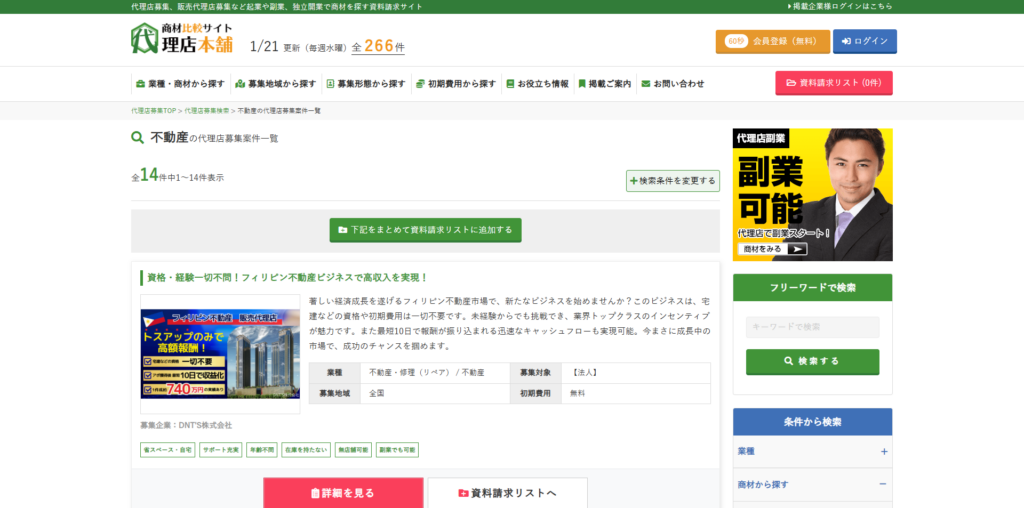Select 初期費用から探す navigation item
1024x508 pixels.
click(455, 83)
